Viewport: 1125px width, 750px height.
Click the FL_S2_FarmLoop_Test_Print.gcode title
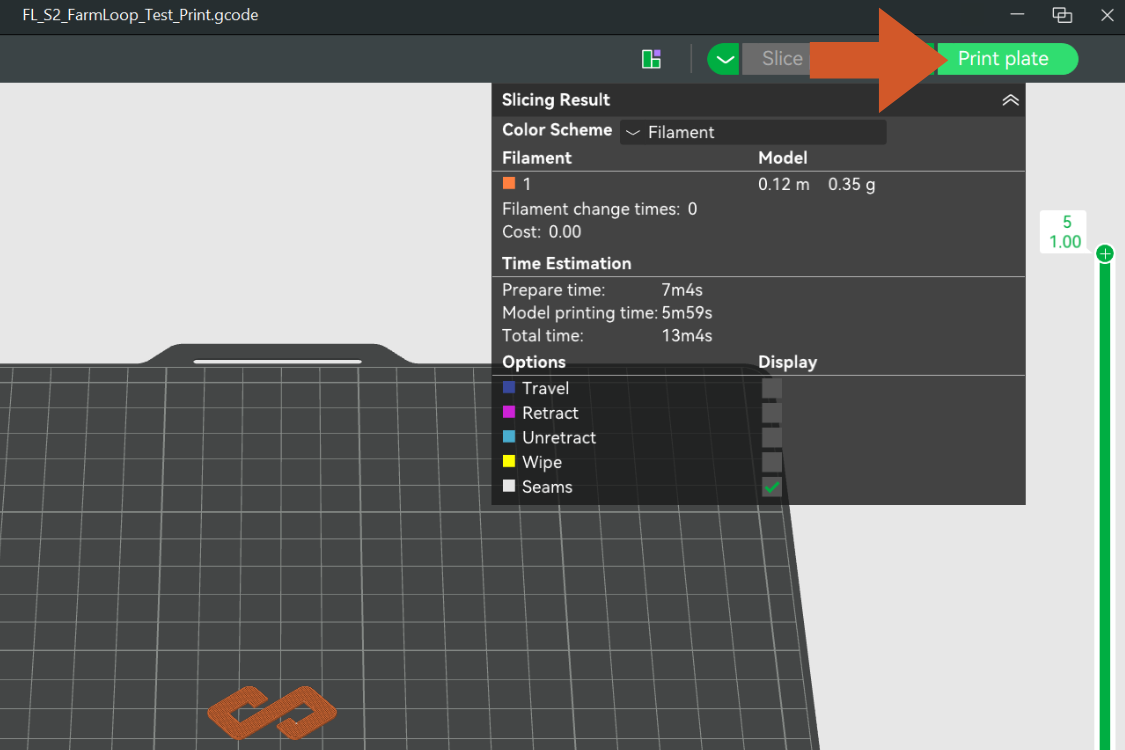(x=140, y=15)
